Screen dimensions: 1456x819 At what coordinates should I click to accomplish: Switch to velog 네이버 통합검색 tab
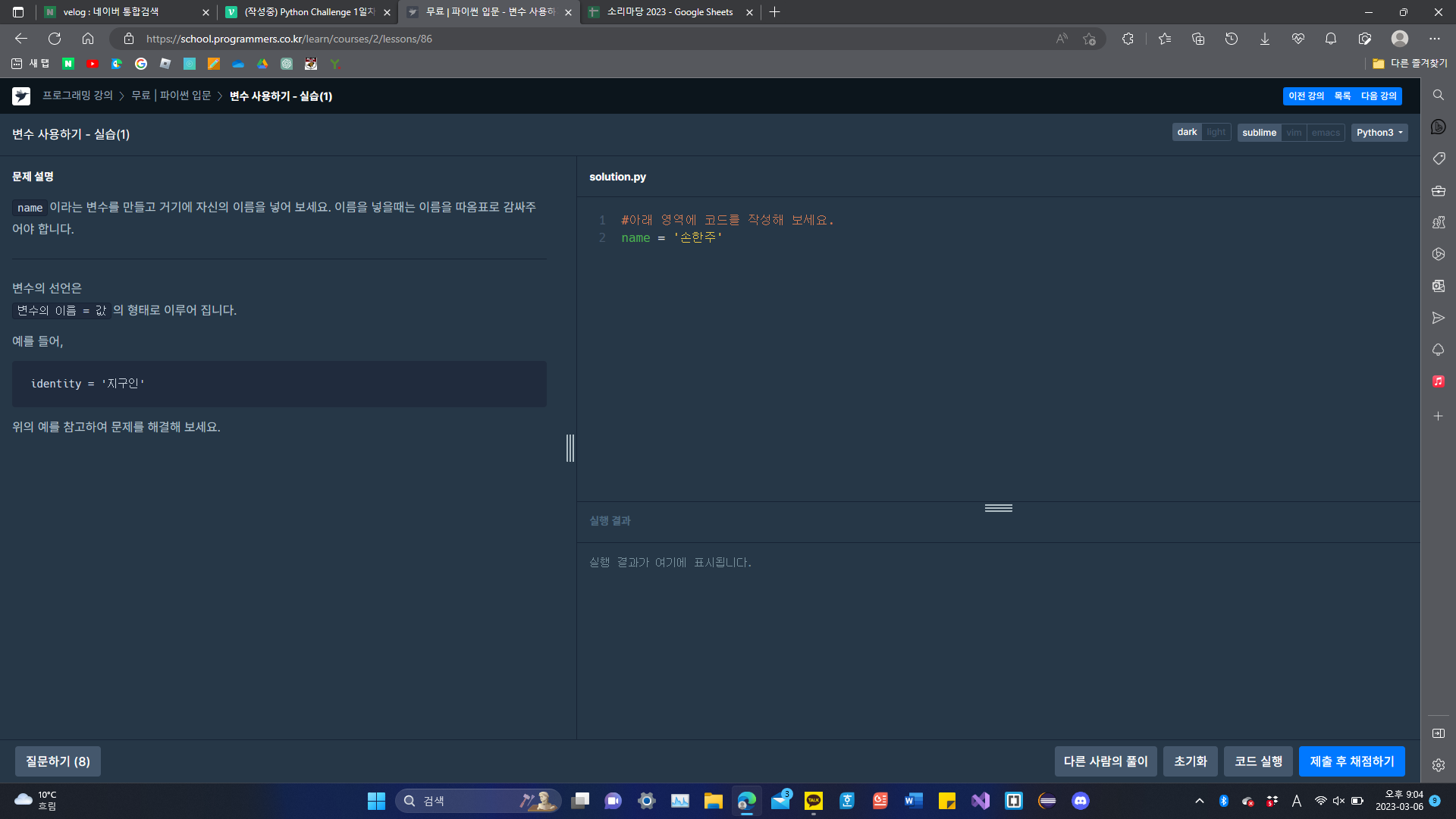[x=111, y=12]
